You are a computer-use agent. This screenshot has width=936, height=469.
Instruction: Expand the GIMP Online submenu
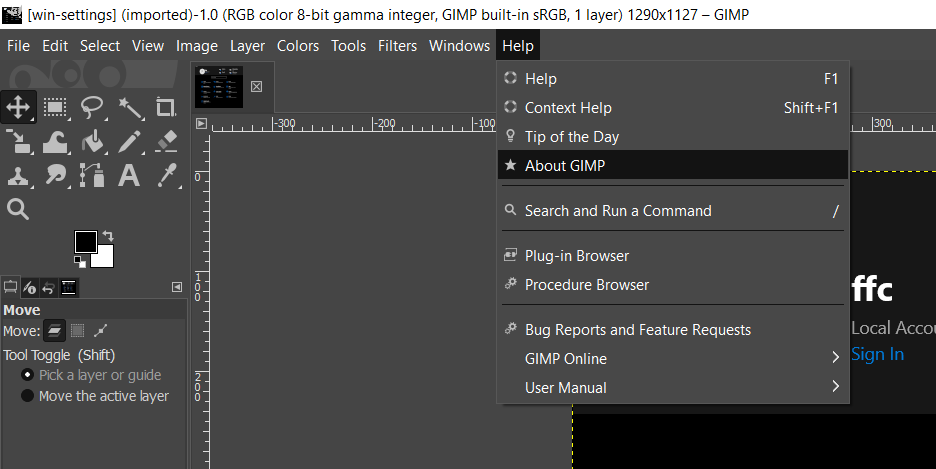point(673,359)
